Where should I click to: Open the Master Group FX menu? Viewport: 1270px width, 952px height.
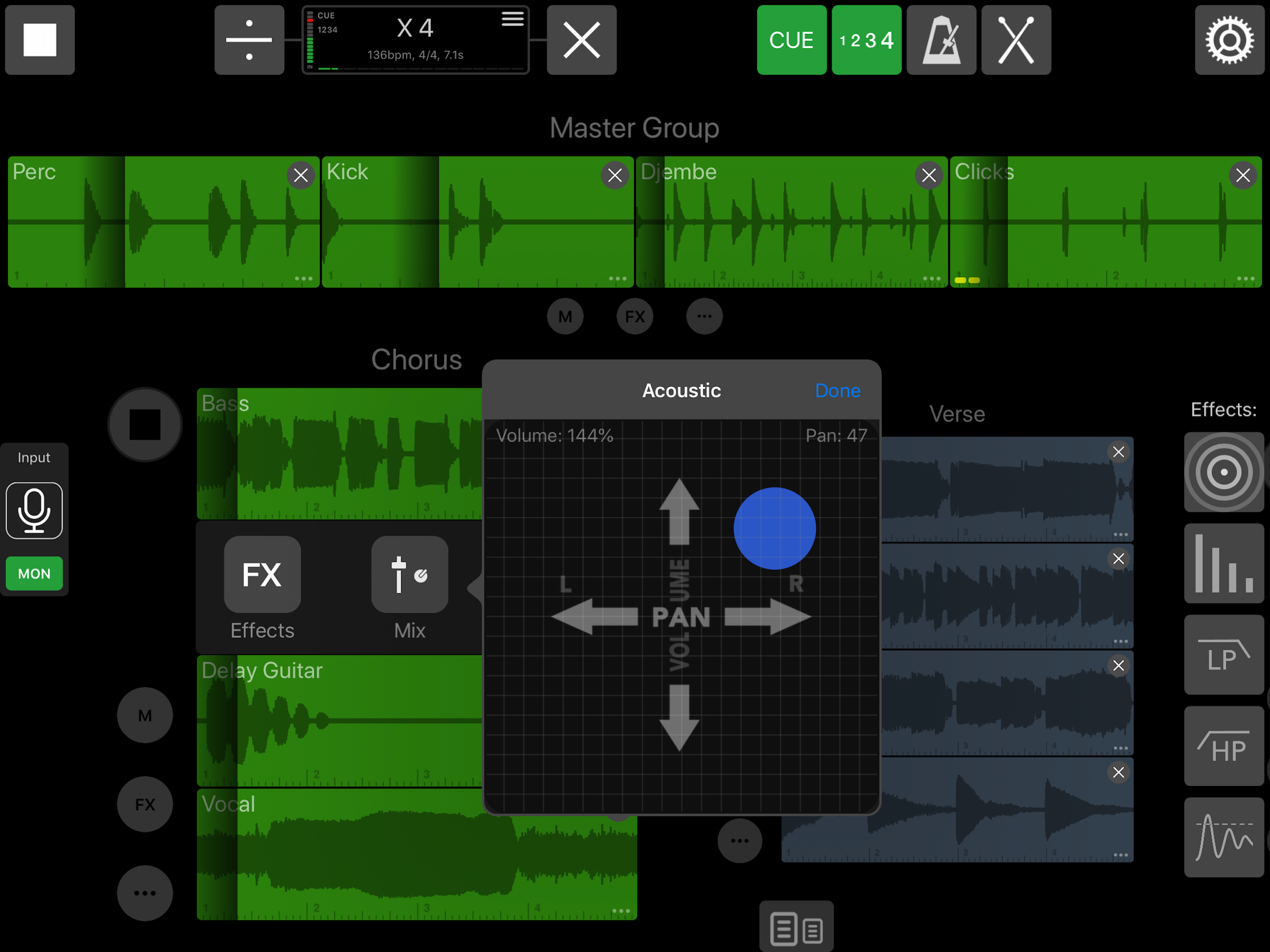click(x=635, y=317)
